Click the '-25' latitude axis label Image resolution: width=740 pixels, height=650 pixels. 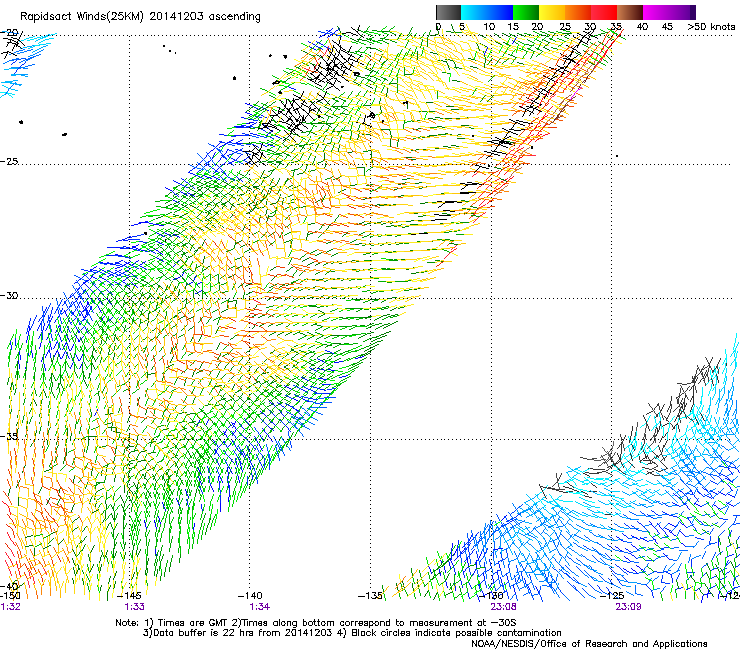pyautogui.click(x=9, y=161)
